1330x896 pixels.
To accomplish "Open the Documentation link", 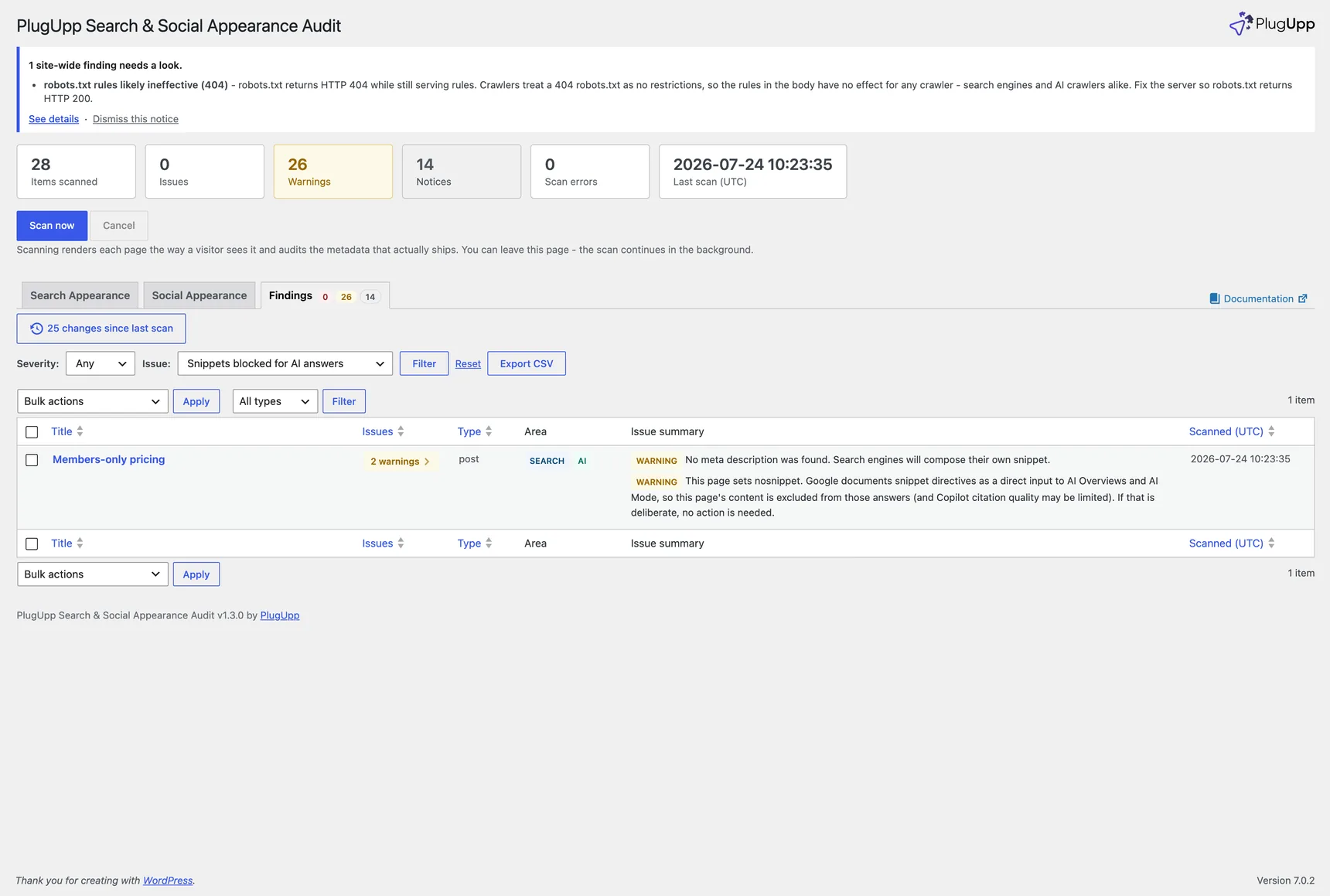I will (1258, 298).
